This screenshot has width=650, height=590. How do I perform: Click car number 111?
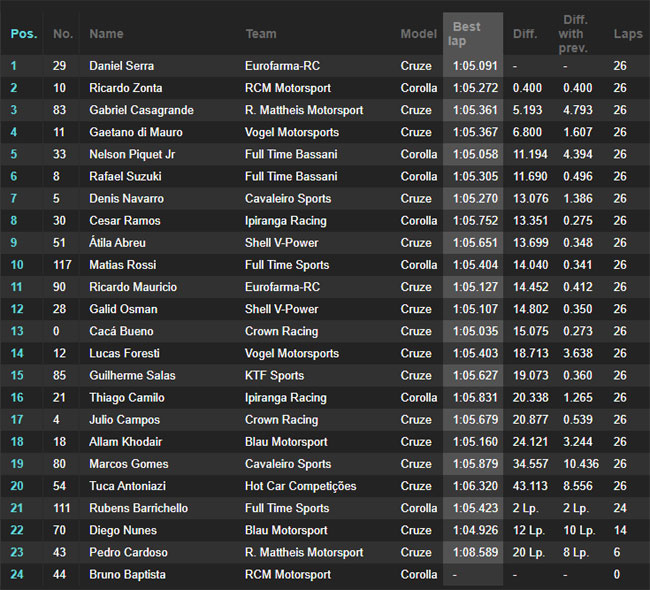(62, 508)
